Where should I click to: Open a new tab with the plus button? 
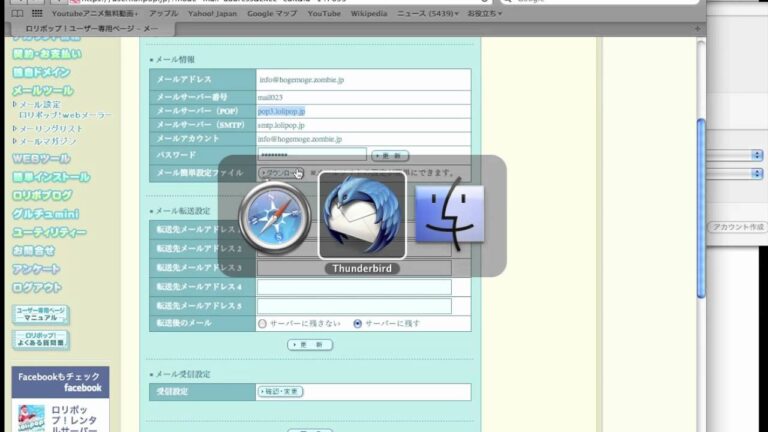(x=697, y=29)
